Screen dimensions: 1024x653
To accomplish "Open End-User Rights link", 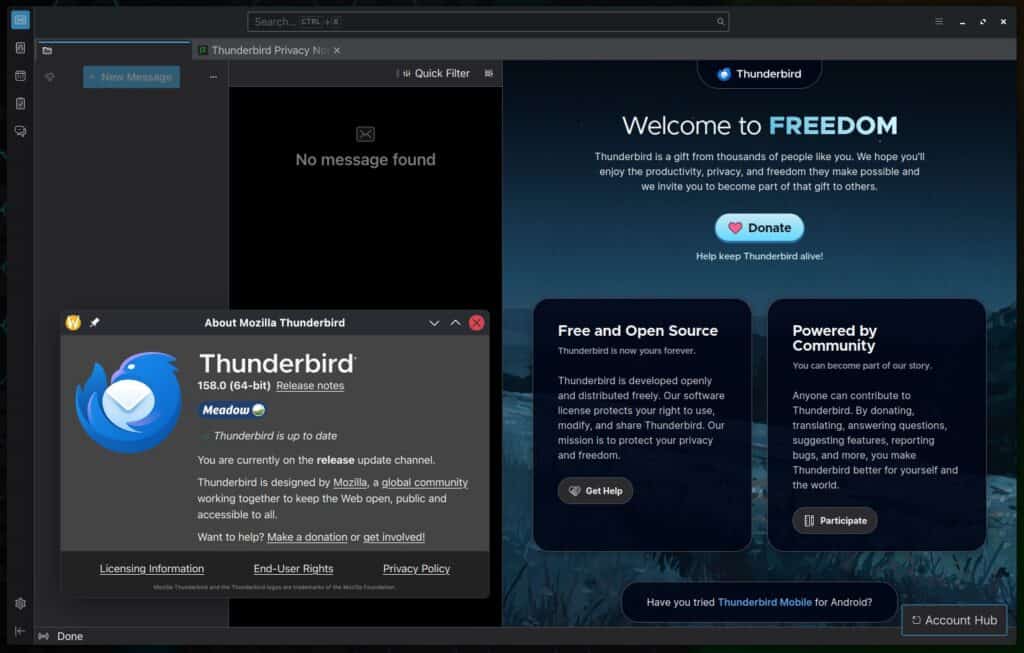I will coord(293,569).
